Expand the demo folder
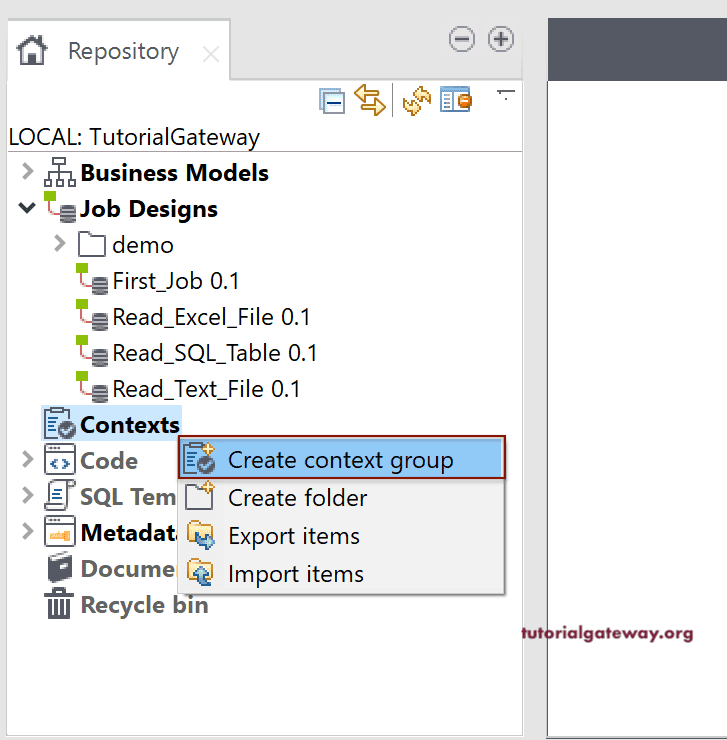The image size is (727, 740). 59,244
